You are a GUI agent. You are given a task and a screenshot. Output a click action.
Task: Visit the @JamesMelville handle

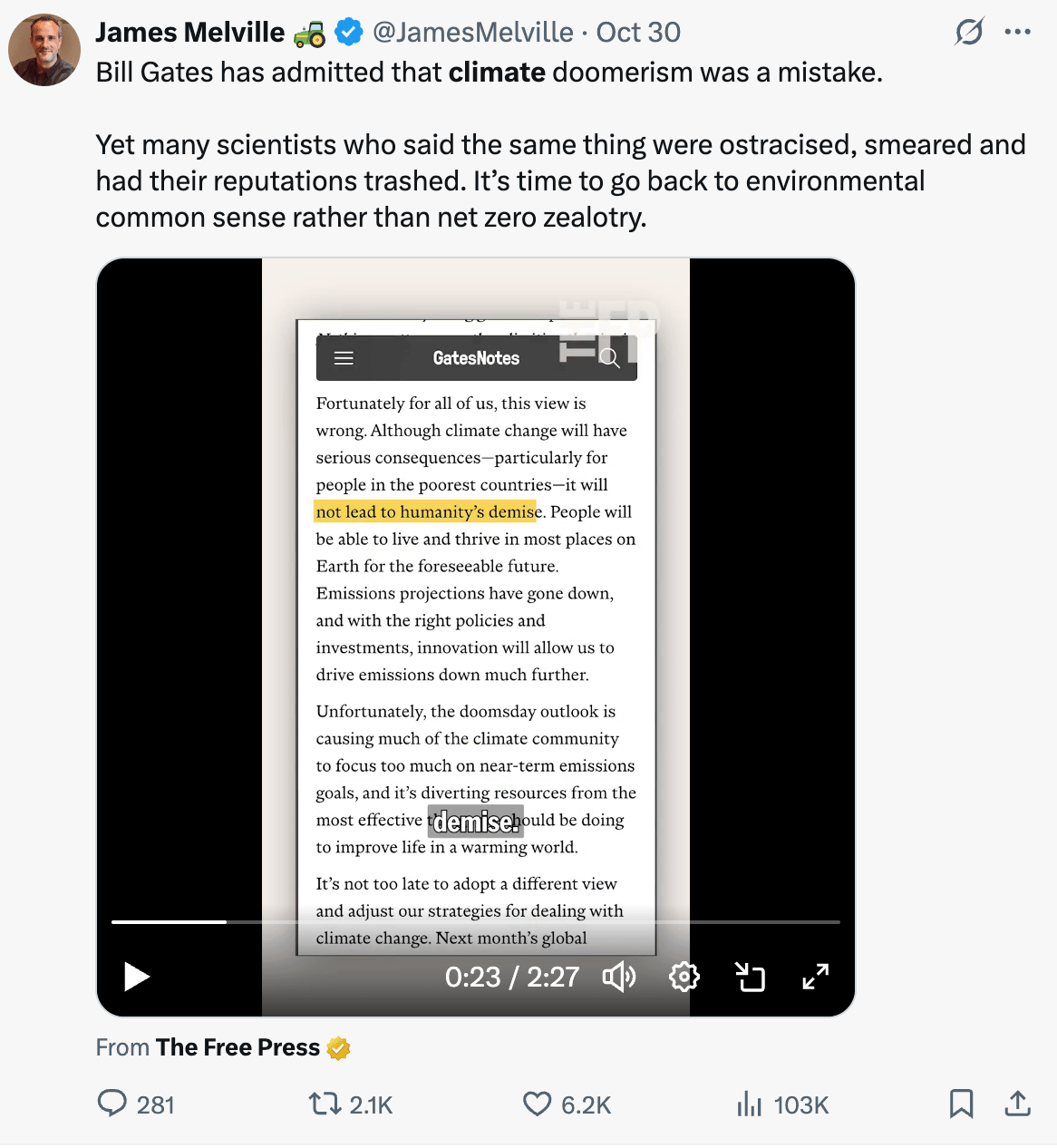(x=472, y=32)
